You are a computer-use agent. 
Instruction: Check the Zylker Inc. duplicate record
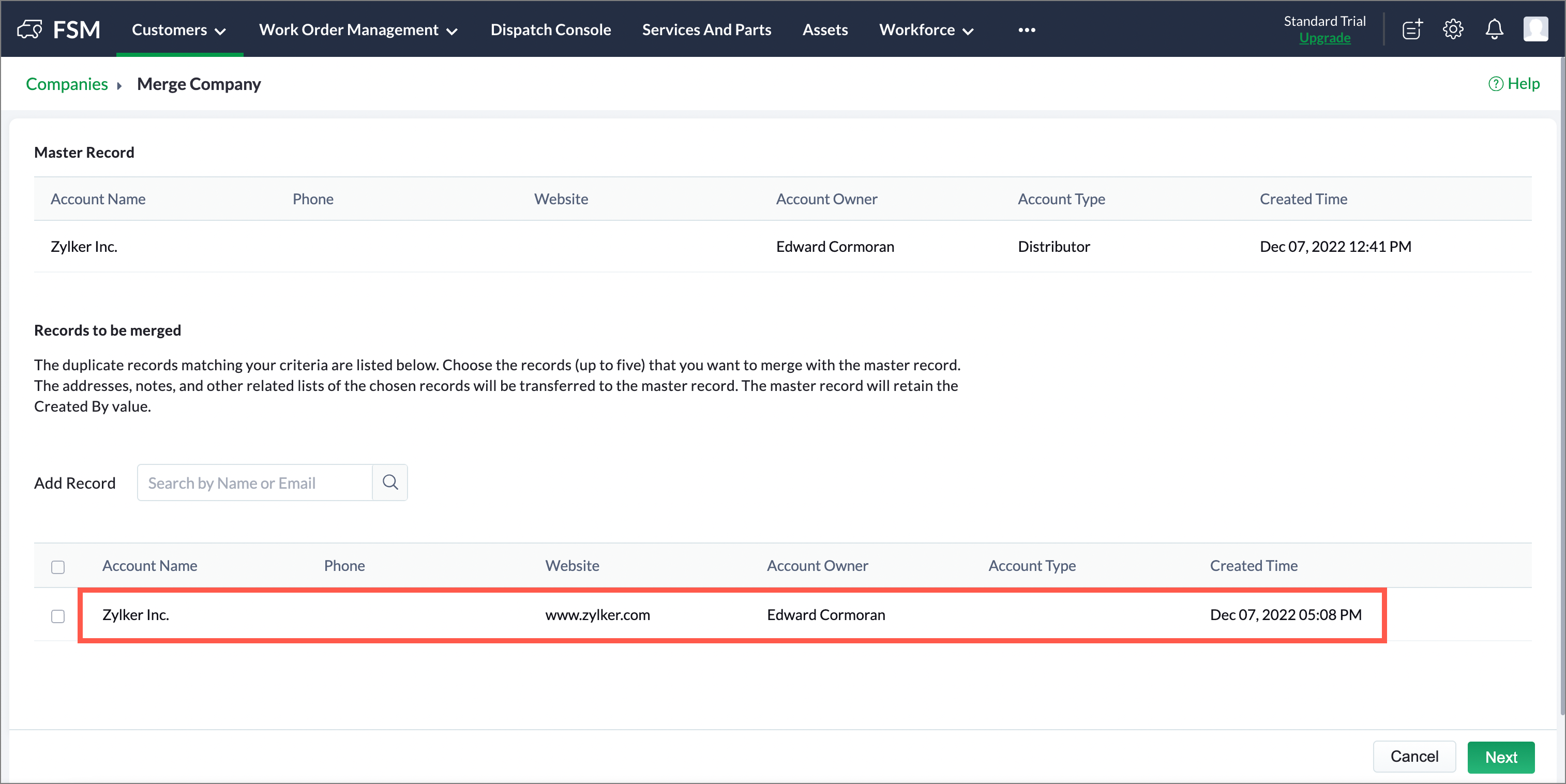[x=58, y=615]
